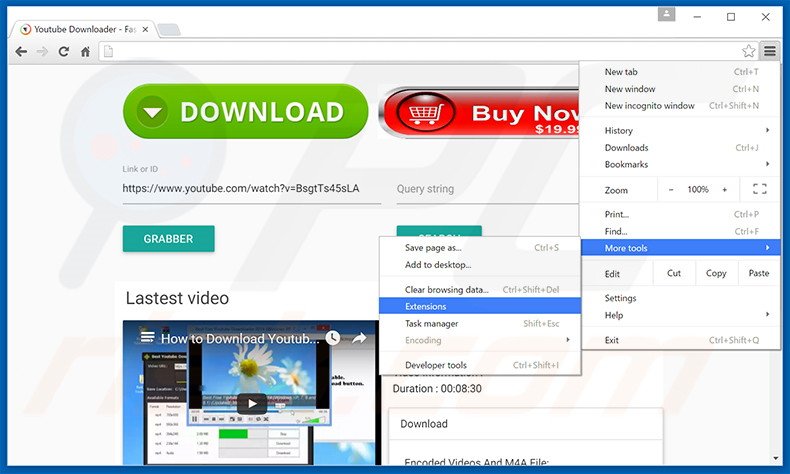Open Downloads from the menu

(681, 148)
